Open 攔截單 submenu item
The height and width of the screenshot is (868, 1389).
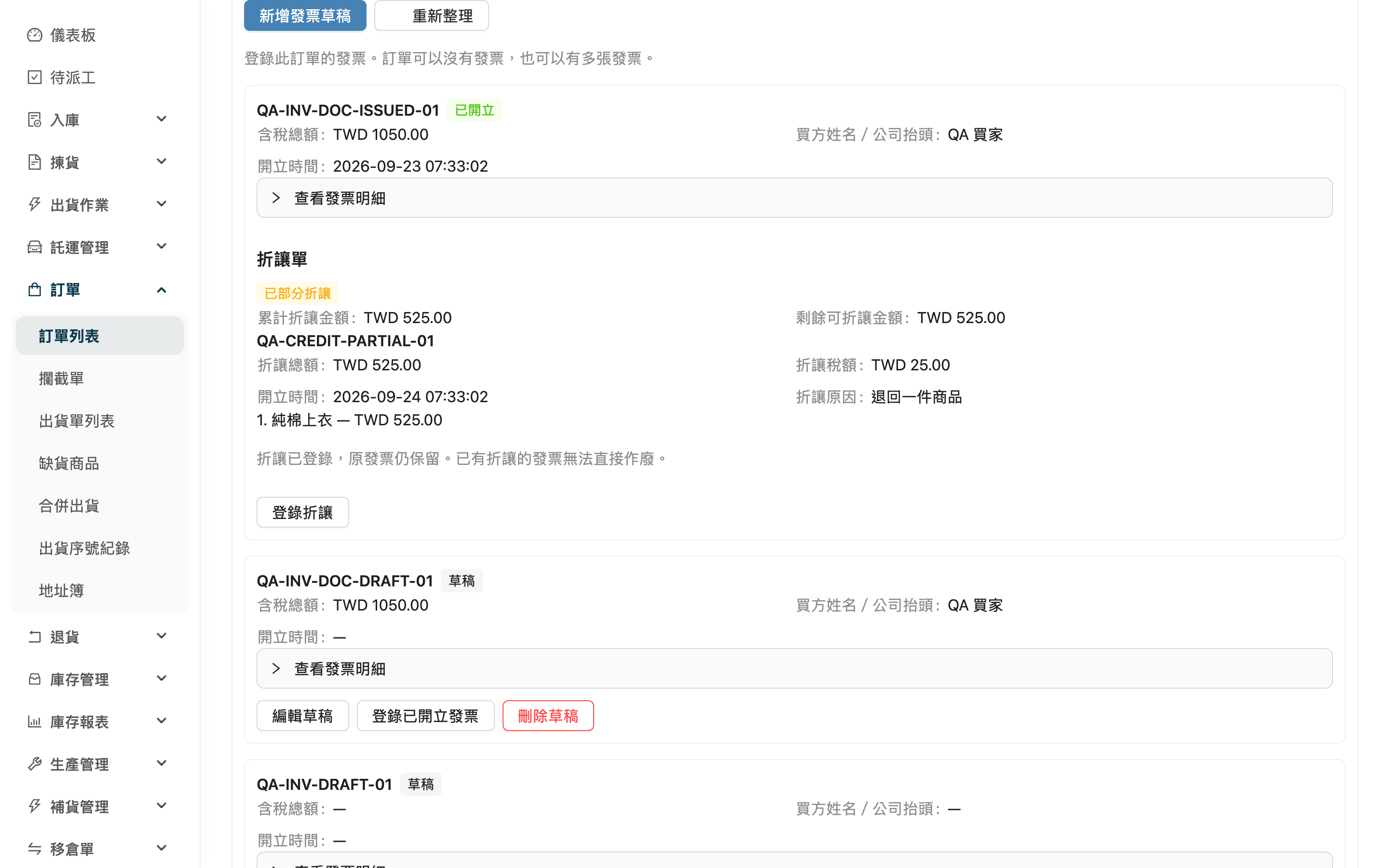[x=100, y=379]
